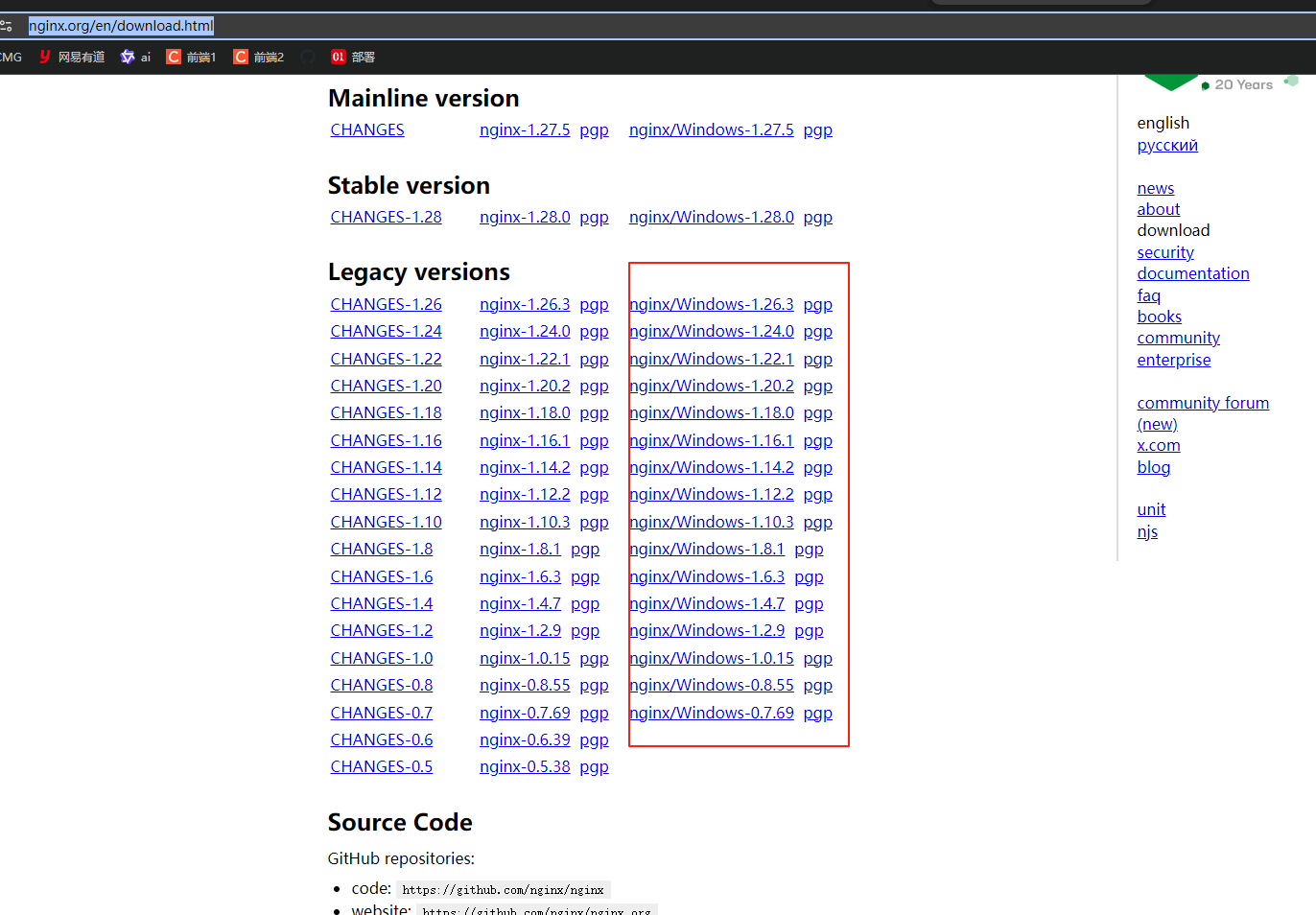Open the enterprise sidebar link
The image size is (1316, 915).
tap(1173, 360)
